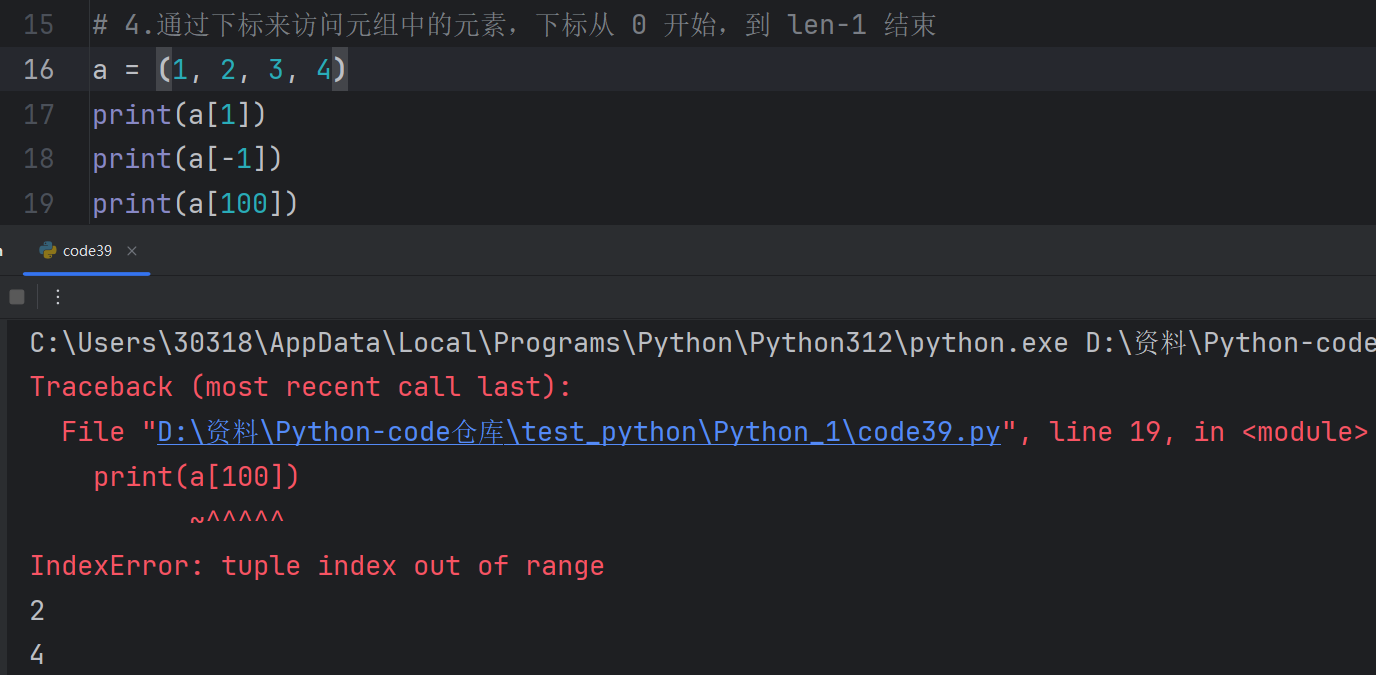Click the IndexError message in console
1376x675 pixels.
coord(316,566)
